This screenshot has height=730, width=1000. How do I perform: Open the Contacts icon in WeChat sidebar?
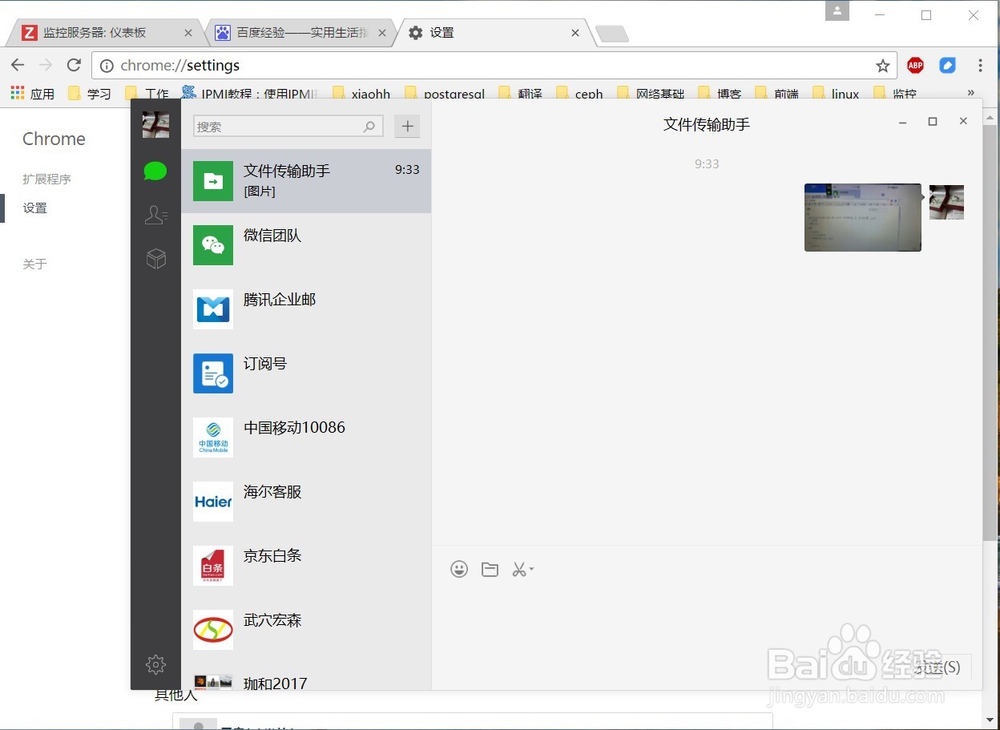155,214
